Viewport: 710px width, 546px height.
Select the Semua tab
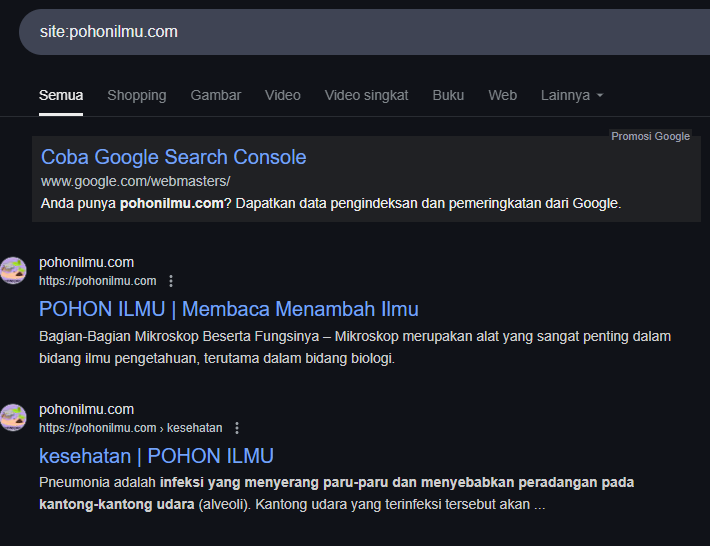click(61, 96)
